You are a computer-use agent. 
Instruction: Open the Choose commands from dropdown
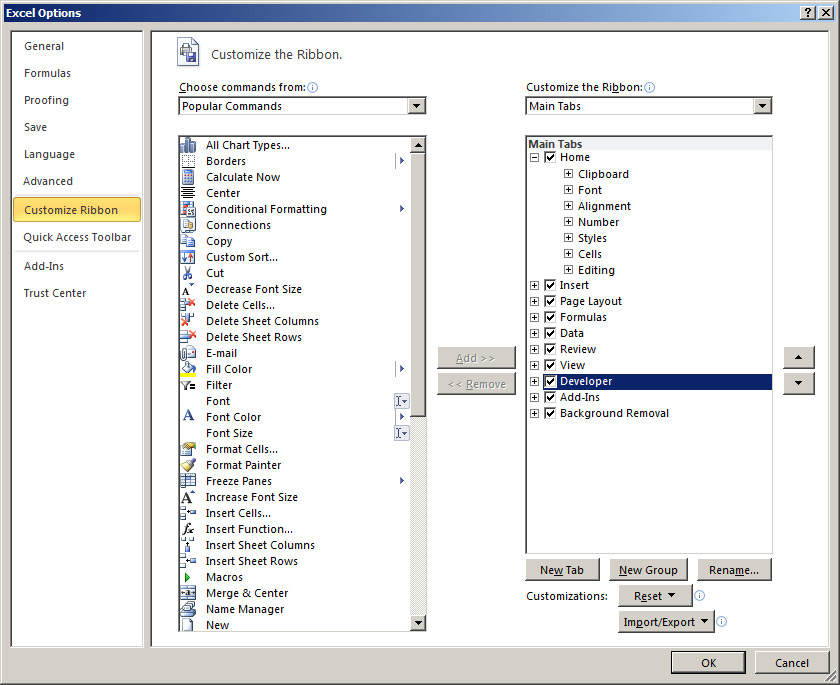point(416,106)
